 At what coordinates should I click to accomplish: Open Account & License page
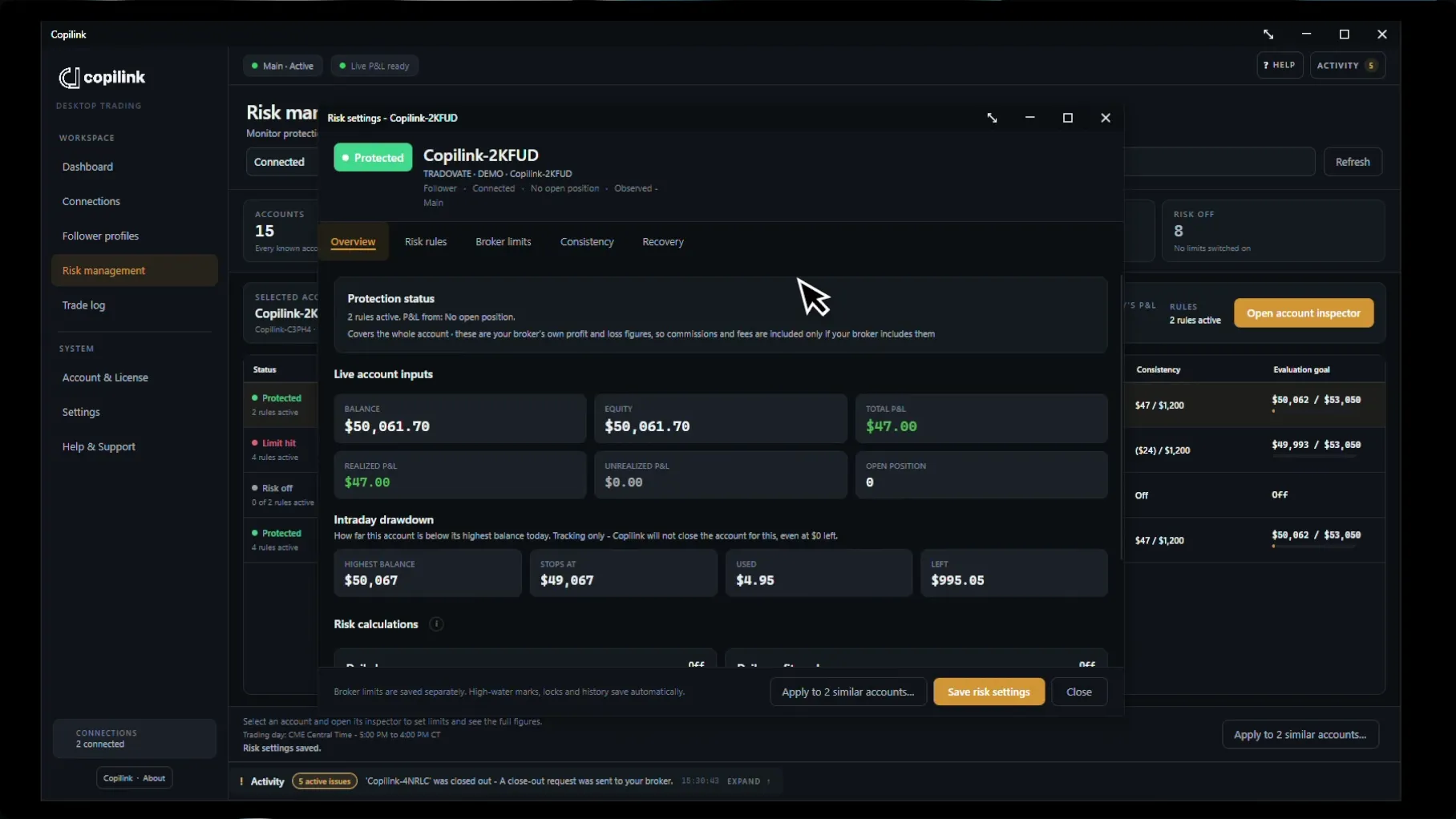(x=135, y=377)
